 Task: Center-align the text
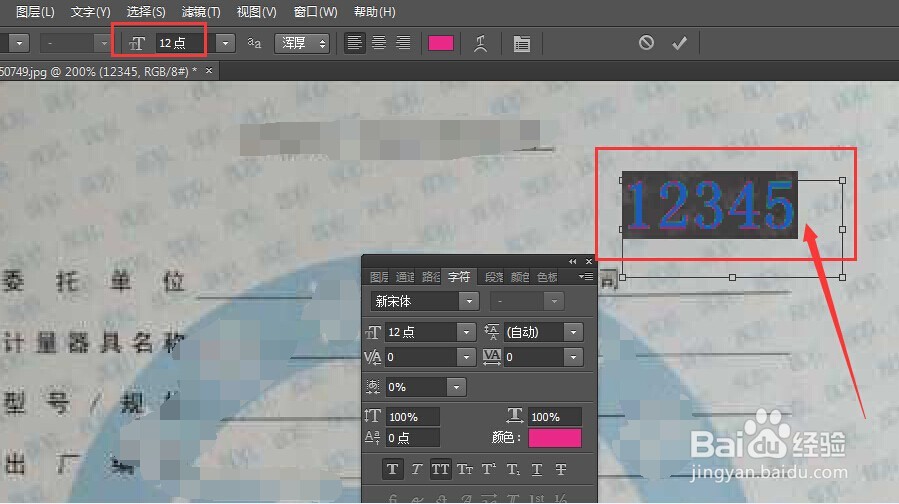(379, 42)
